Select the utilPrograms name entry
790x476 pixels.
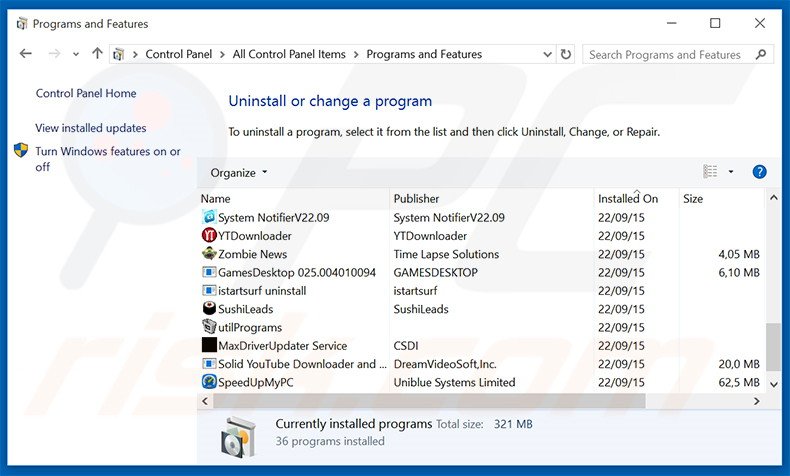click(x=250, y=327)
